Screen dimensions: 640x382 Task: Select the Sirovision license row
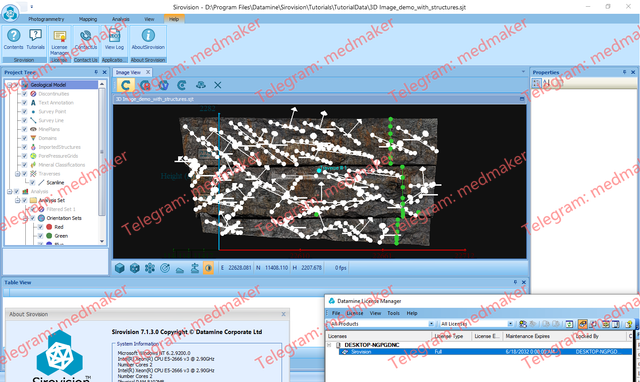click(485, 352)
